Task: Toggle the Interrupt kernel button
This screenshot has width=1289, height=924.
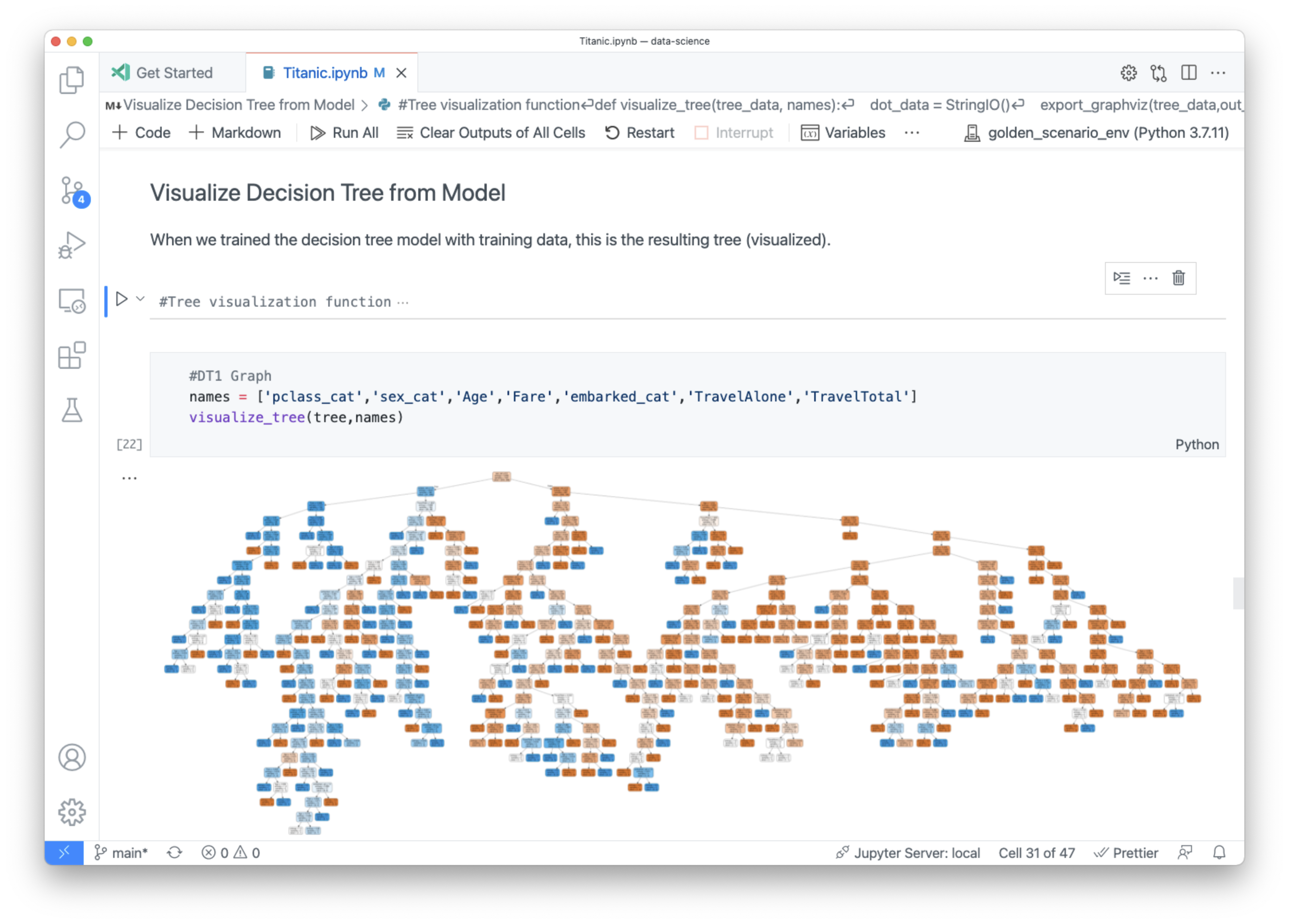Action: (x=733, y=133)
